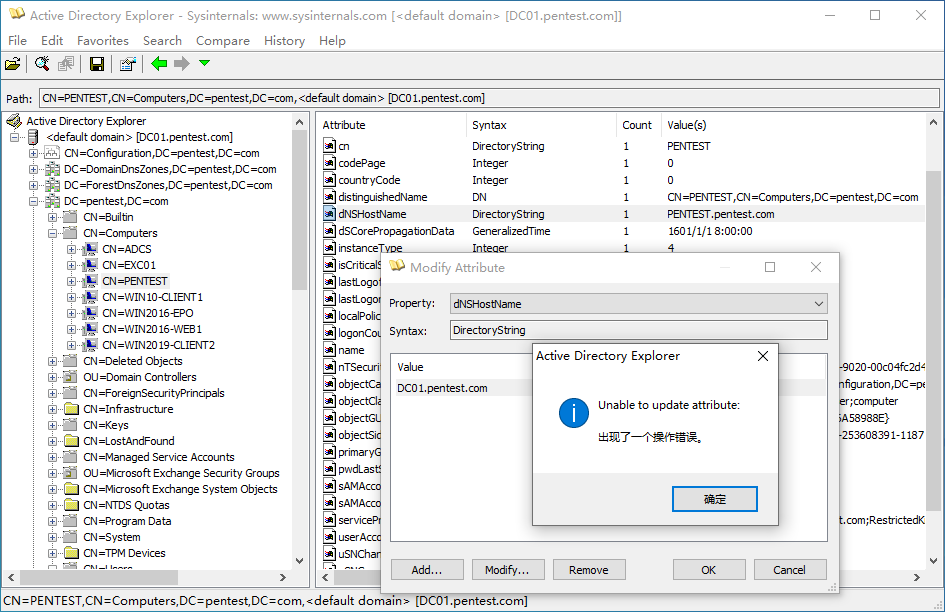Click the Path address field
This screenshot has width=945, height=612.
(x=489, y=98)
